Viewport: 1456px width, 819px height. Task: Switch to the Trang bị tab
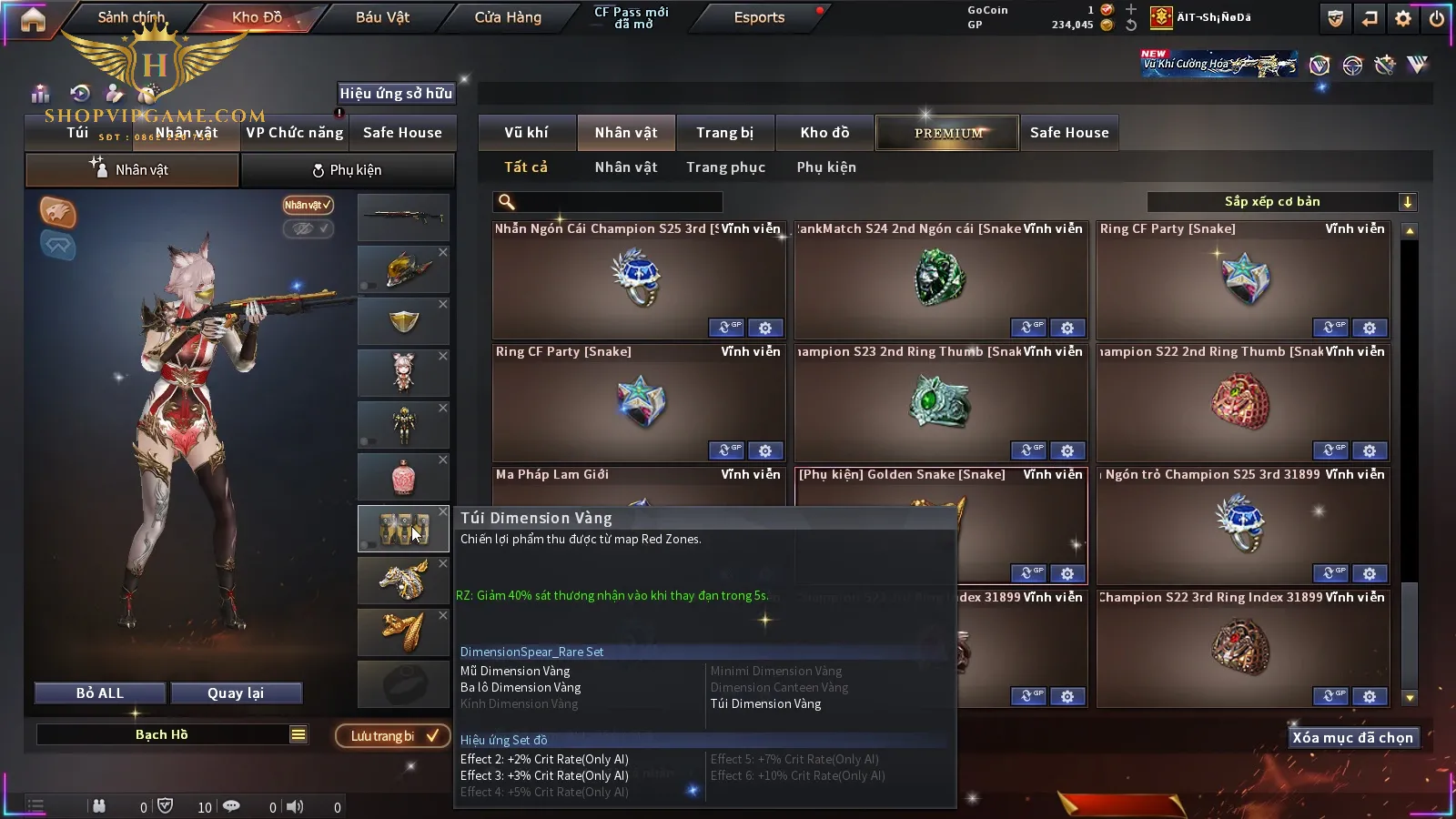point(724,133)
